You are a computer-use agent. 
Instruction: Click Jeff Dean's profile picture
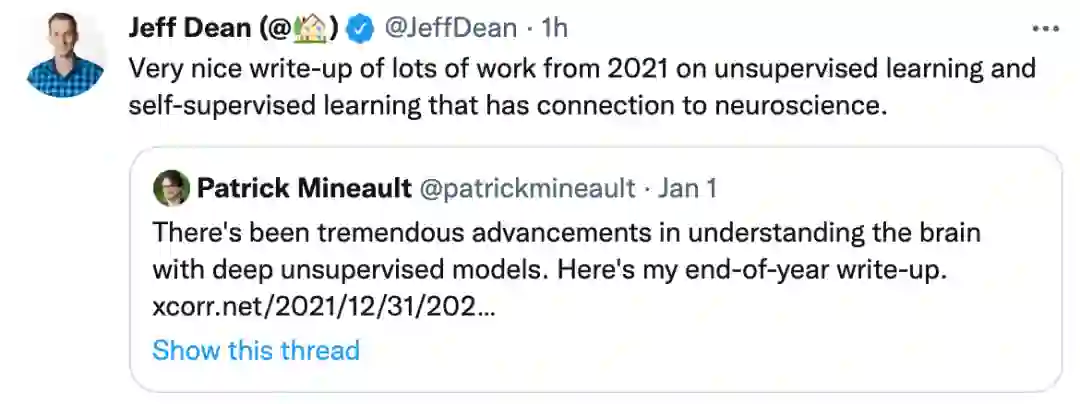pyautogui.click(x=66, y=55)
